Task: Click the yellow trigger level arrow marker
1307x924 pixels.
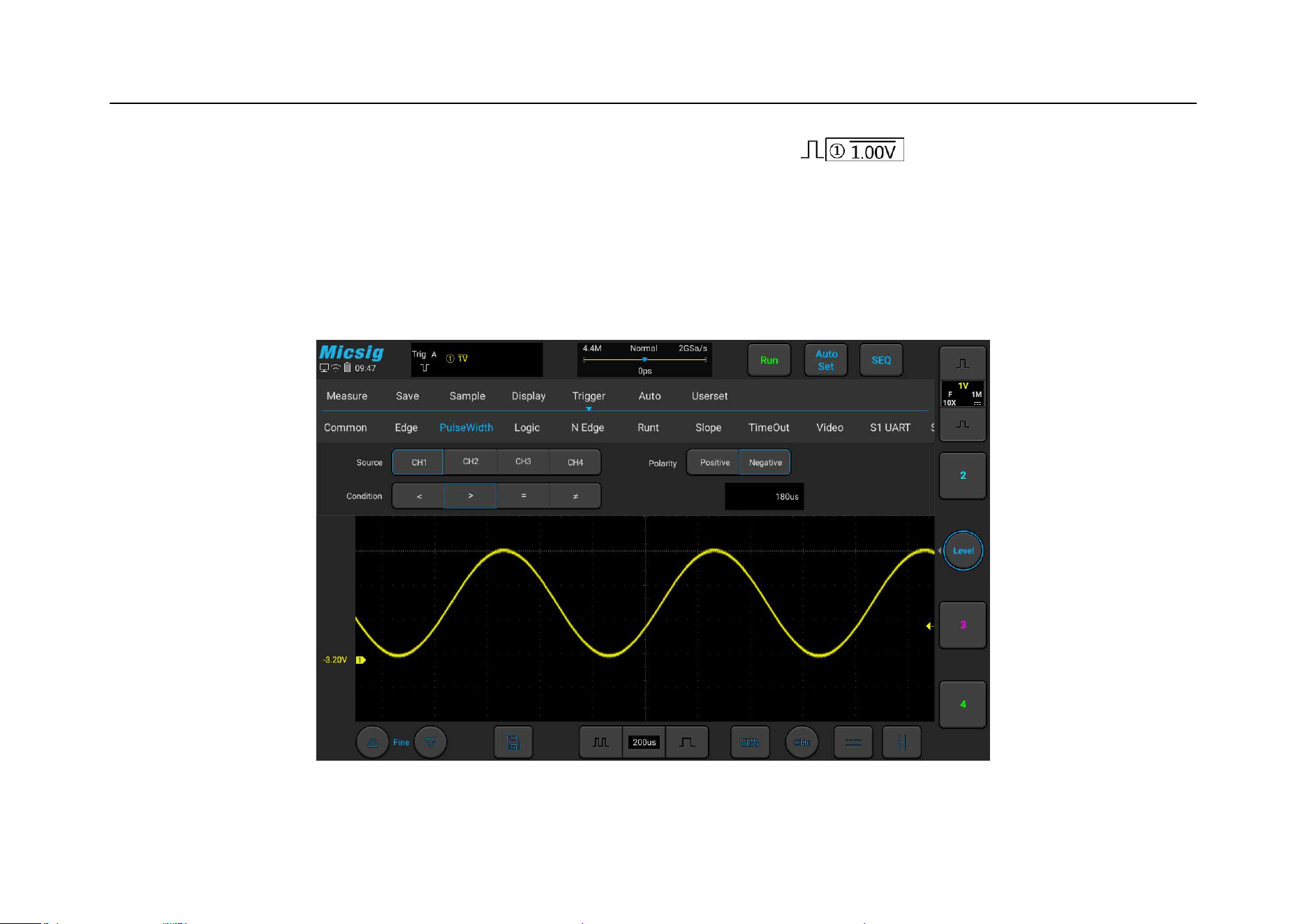Action: (x=930, y=626)
